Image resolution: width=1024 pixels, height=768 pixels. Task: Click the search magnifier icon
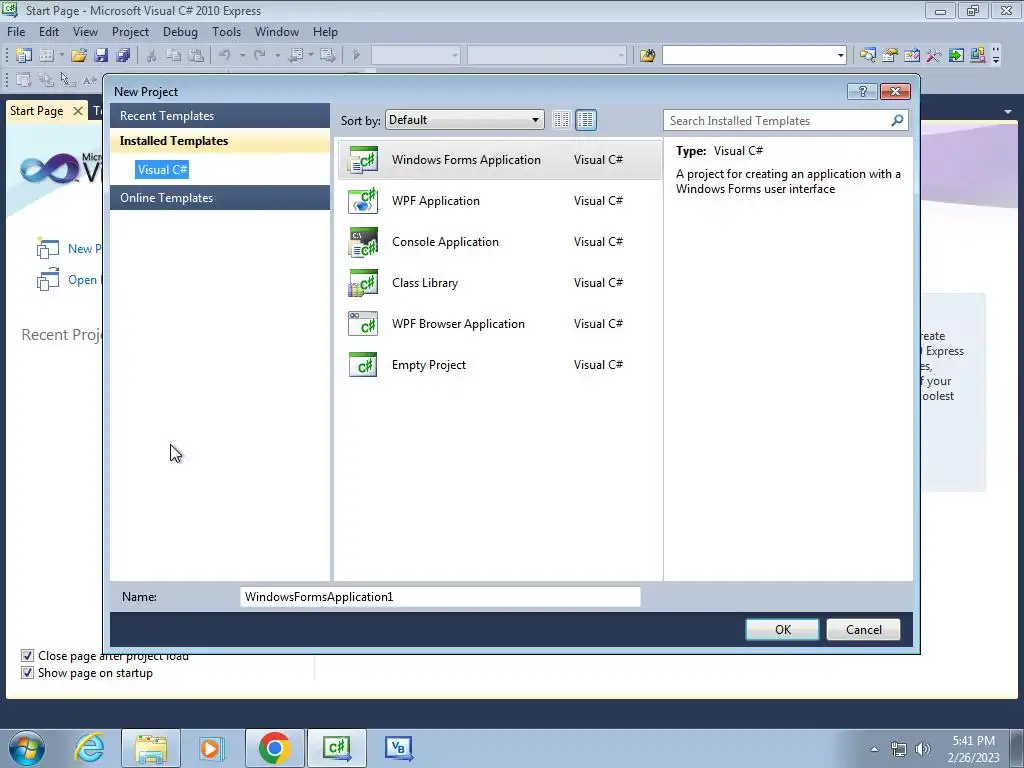898,120
